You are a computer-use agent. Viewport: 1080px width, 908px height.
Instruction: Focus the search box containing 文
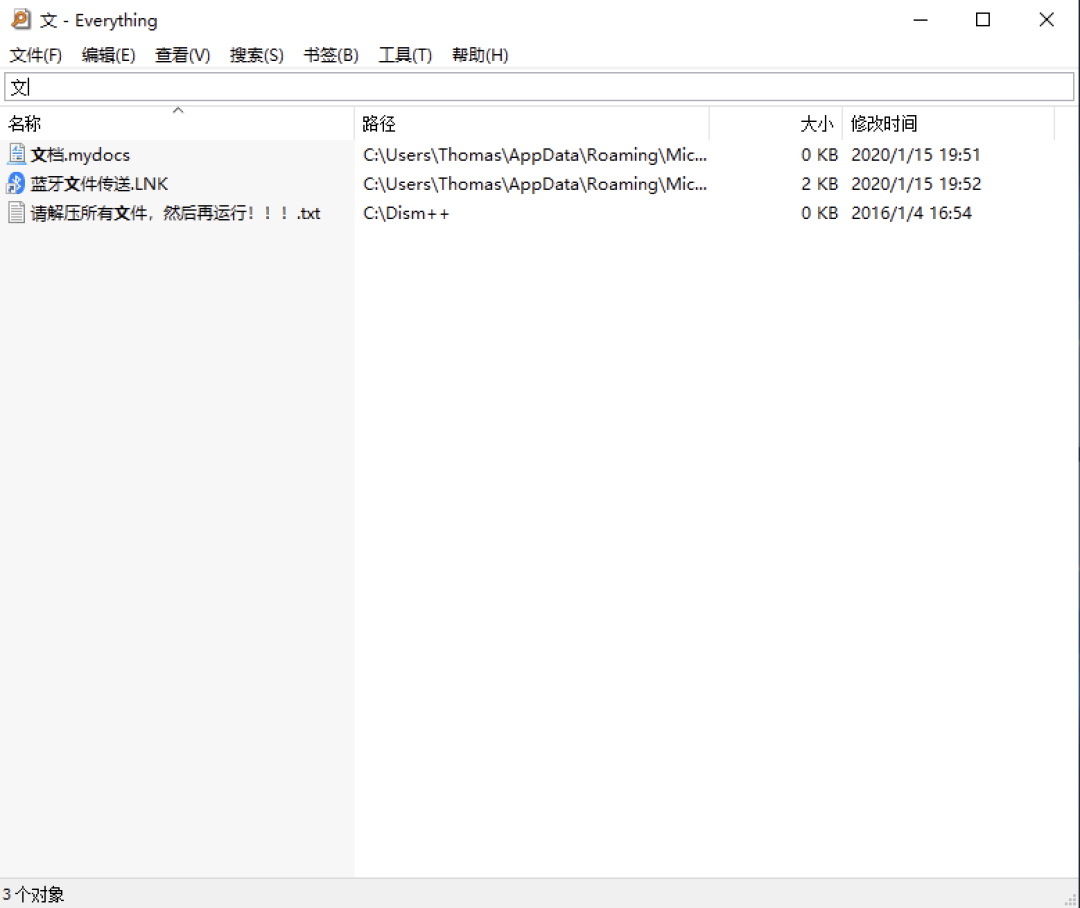coord(539,87)
